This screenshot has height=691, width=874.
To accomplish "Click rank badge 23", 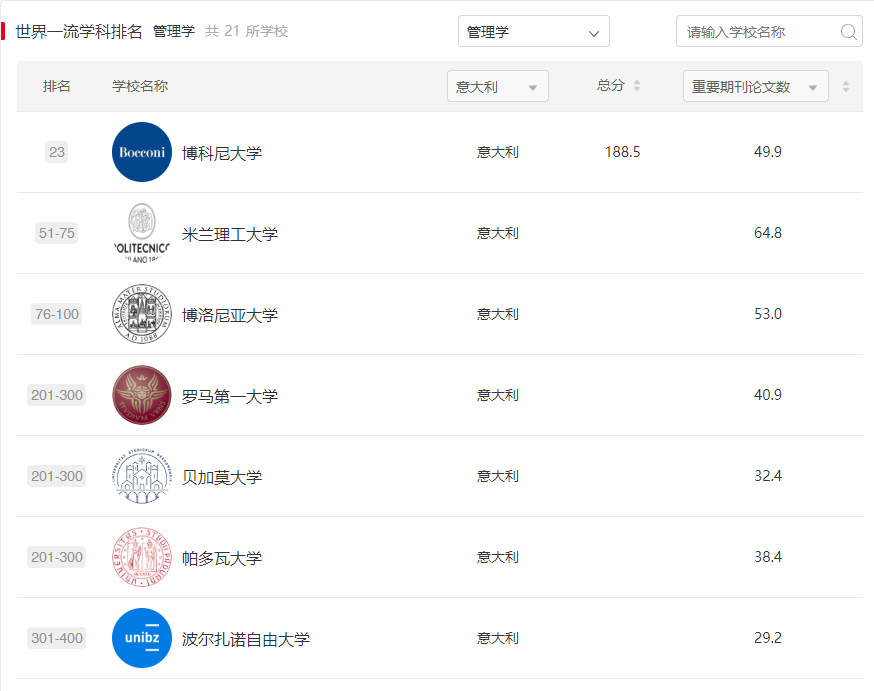I will coord(56,152).
